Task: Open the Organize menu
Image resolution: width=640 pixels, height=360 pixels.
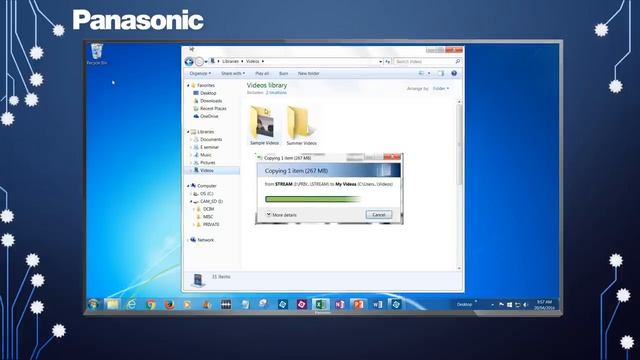Action: click(200, 73)
